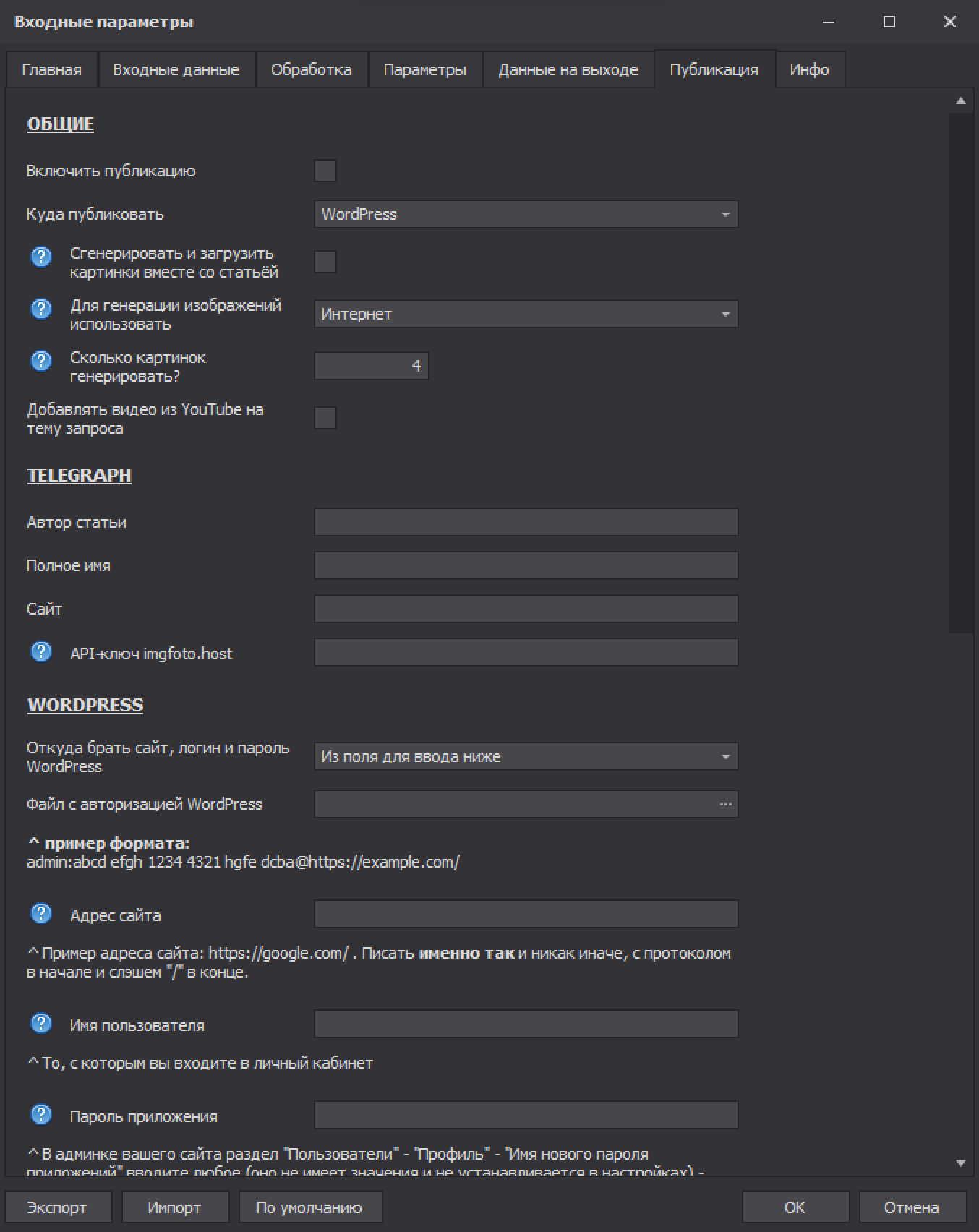The image size is (979, 1232).
Task: Show help for the site address field
Action: click(41, 914)
